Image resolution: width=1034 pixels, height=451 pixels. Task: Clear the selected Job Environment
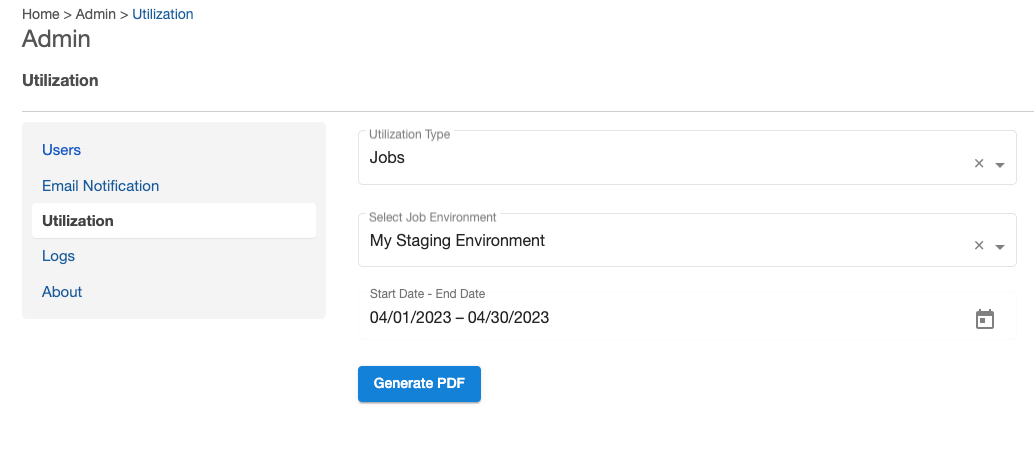click(979, 246)
